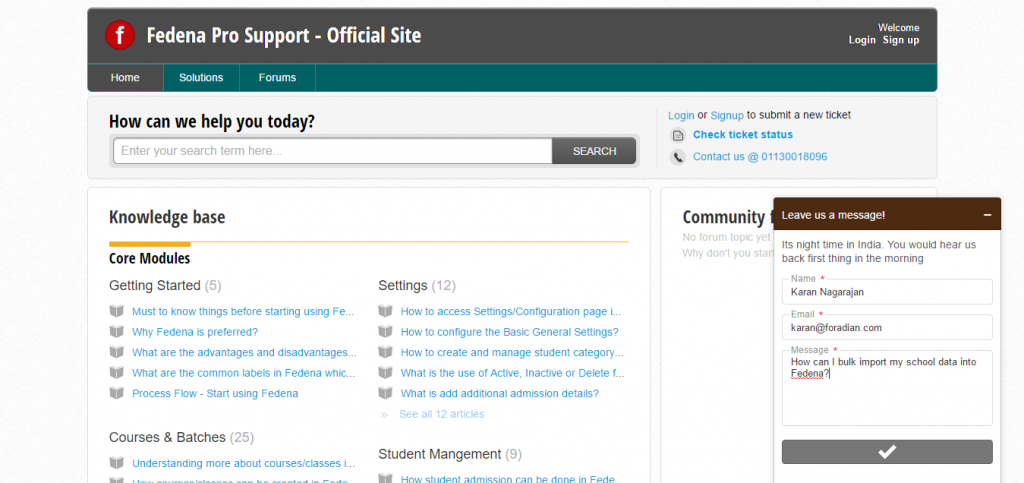Click the Knowledge base heading
Screen dimensions: 1024x483
(x=167, y=217)
